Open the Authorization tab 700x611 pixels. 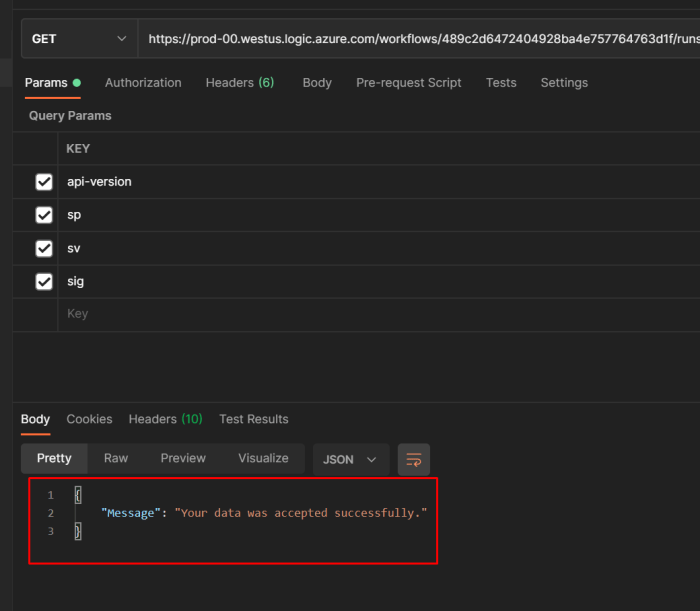click(143, 83)
